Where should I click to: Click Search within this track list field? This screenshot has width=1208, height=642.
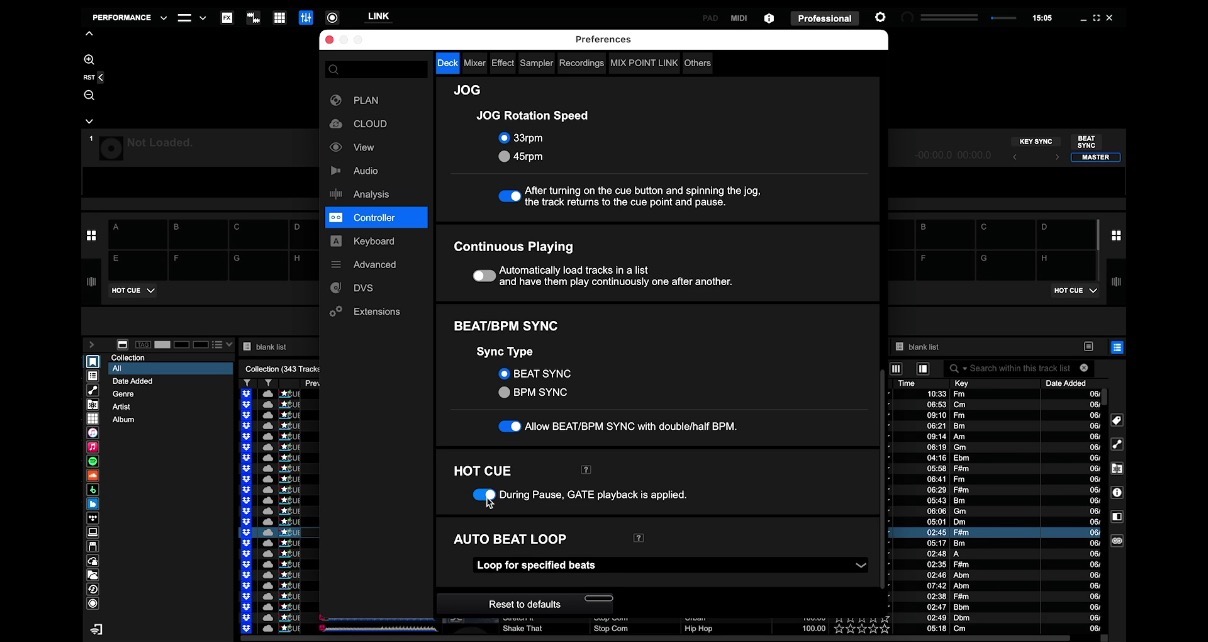point(1020,368)
